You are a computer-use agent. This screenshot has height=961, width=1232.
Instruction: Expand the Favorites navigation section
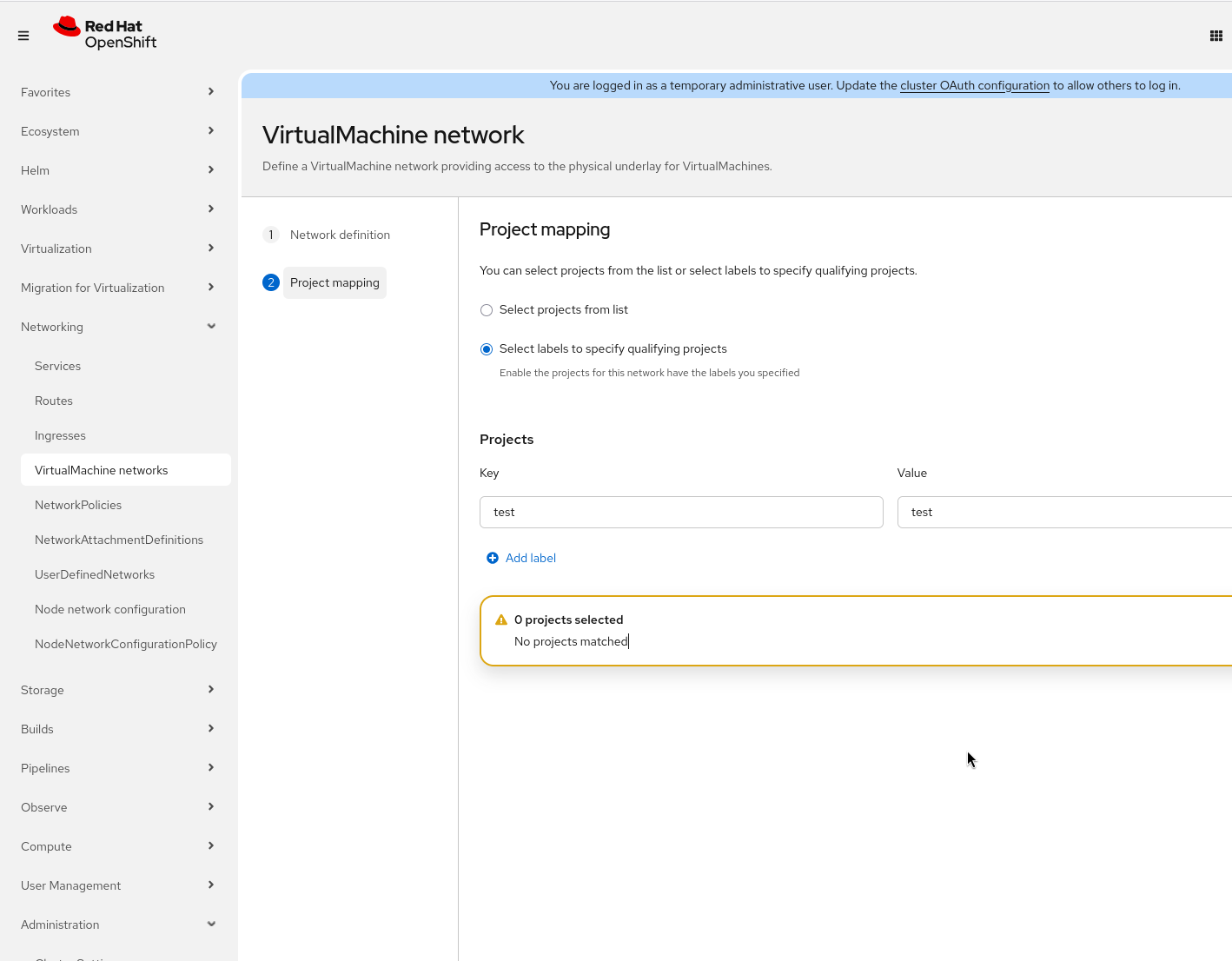tap(117, 92)
